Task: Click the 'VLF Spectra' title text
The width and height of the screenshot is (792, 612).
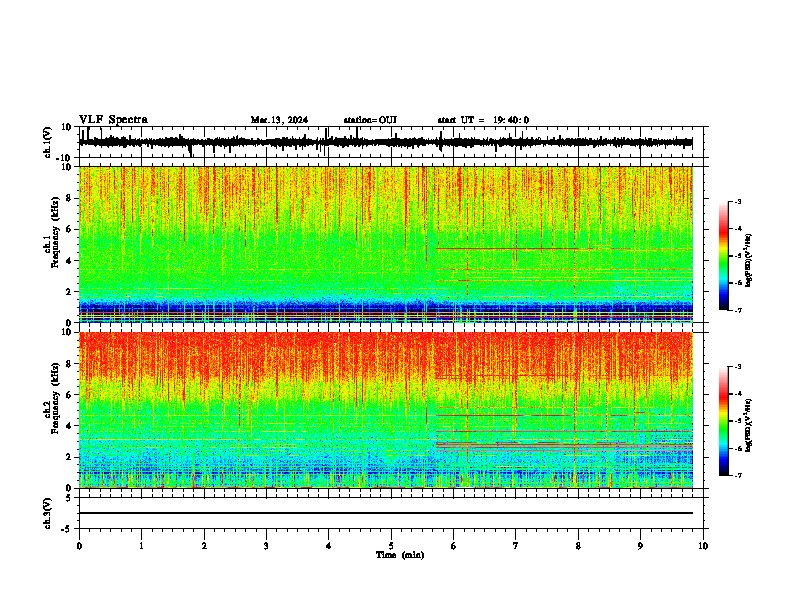Action: (113, 120)
